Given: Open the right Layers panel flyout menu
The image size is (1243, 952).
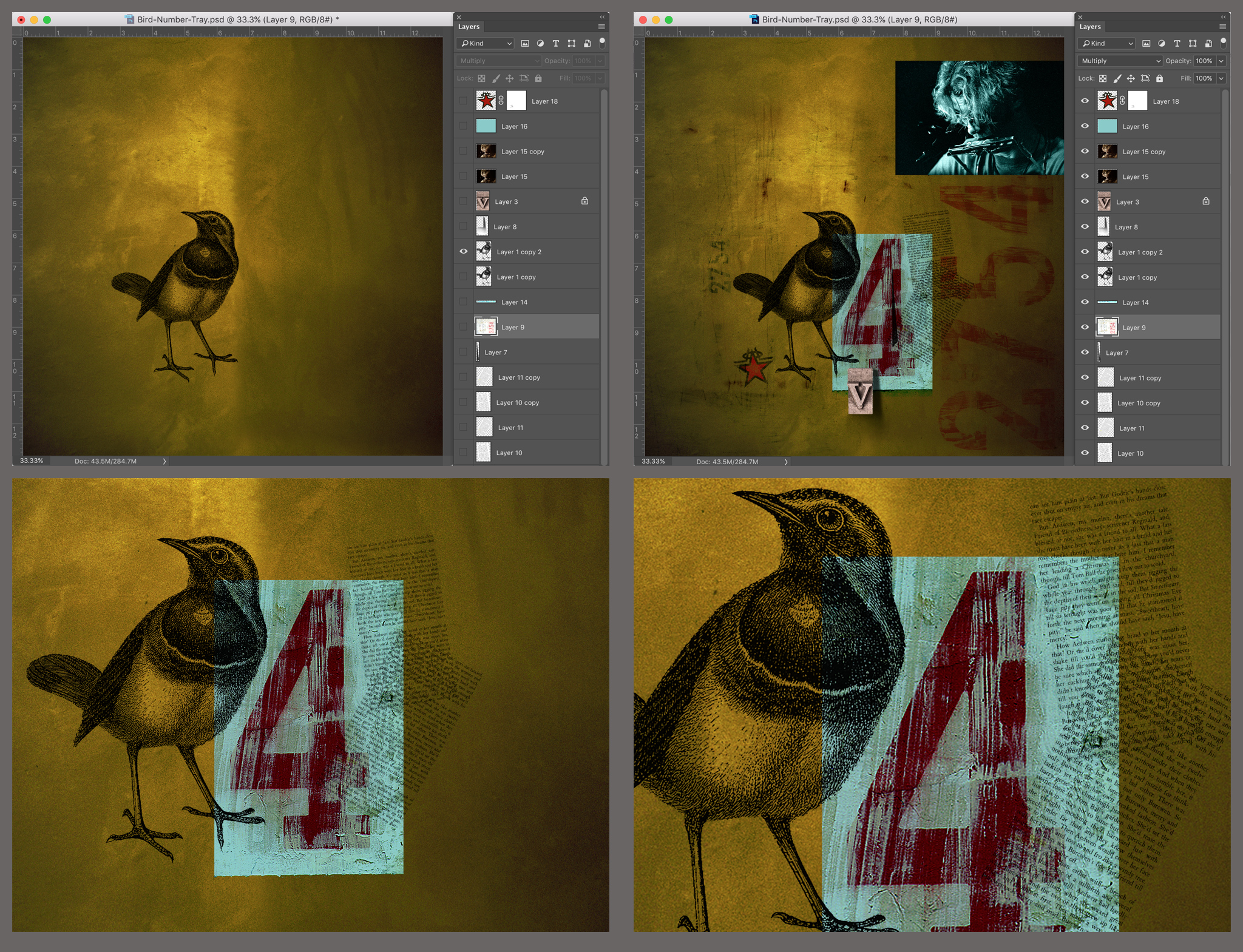Looking at the screenshot, I should (1222, 27).
